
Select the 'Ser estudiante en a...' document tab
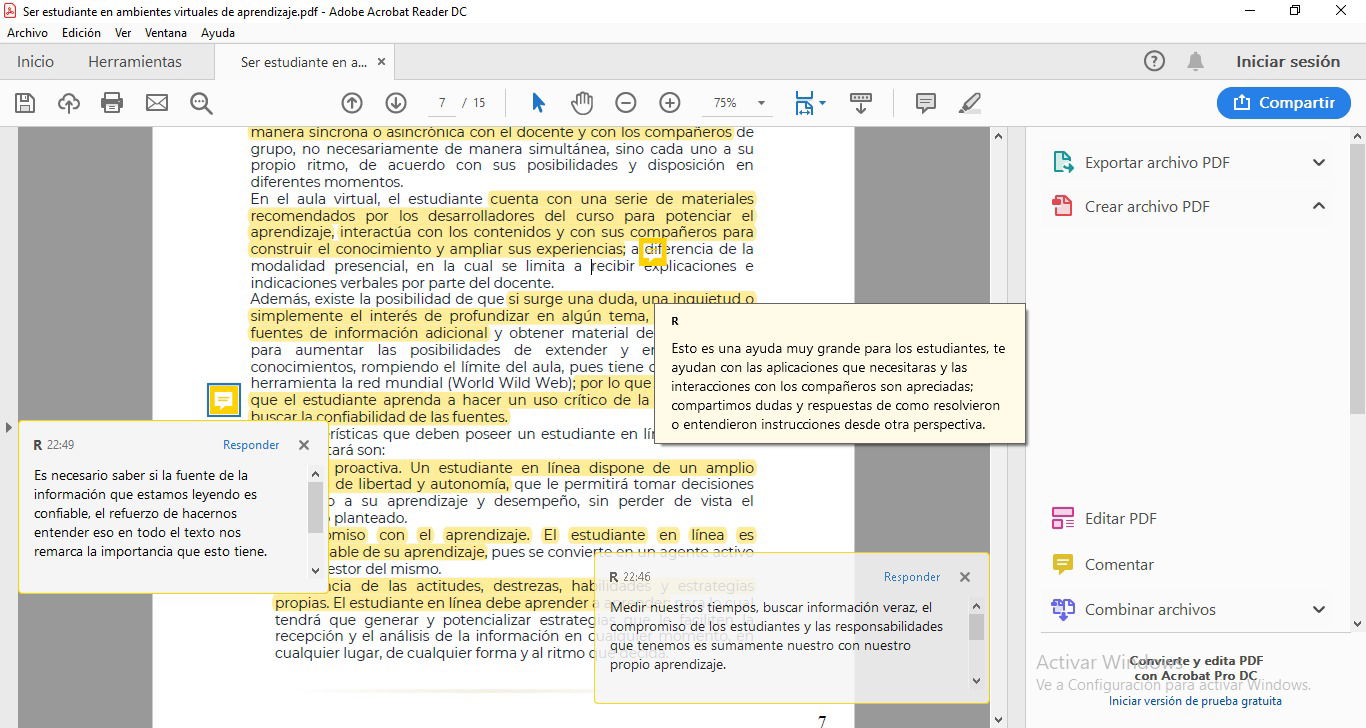point(304,62)
